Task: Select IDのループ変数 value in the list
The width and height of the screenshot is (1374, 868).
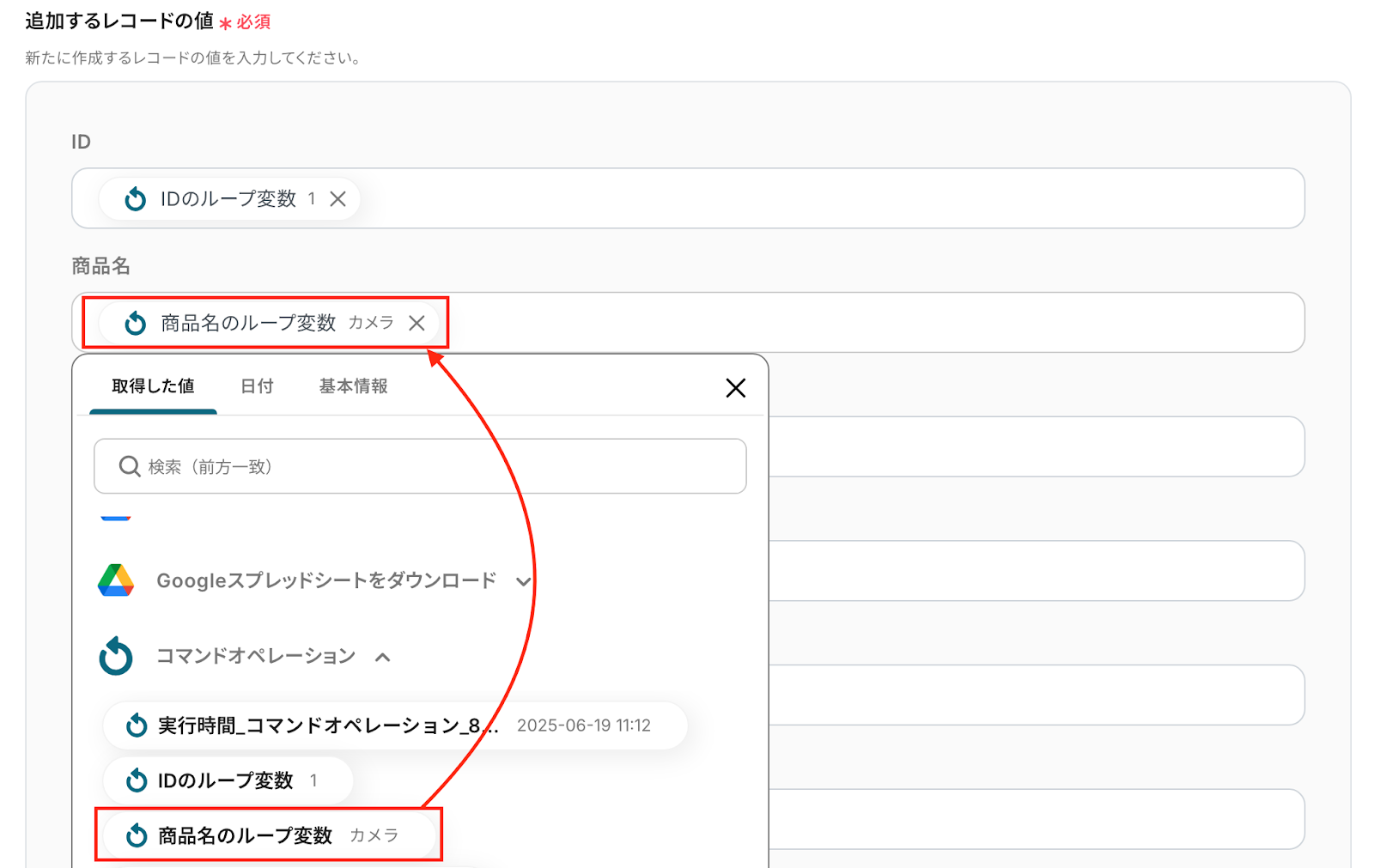Action: click(228, 780)
